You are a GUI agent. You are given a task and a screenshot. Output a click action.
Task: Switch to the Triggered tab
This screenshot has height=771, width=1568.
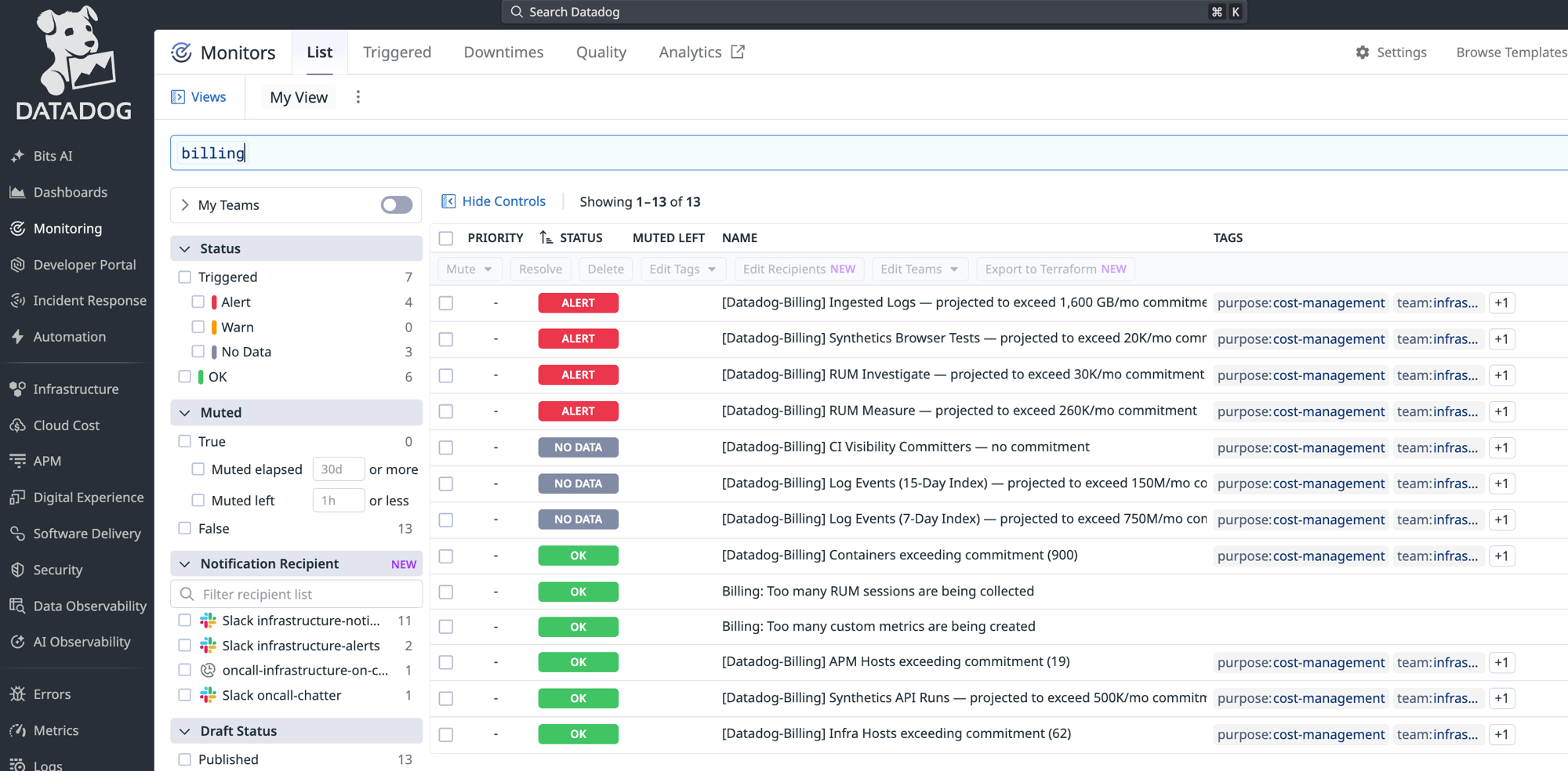[x=397, y=52]
